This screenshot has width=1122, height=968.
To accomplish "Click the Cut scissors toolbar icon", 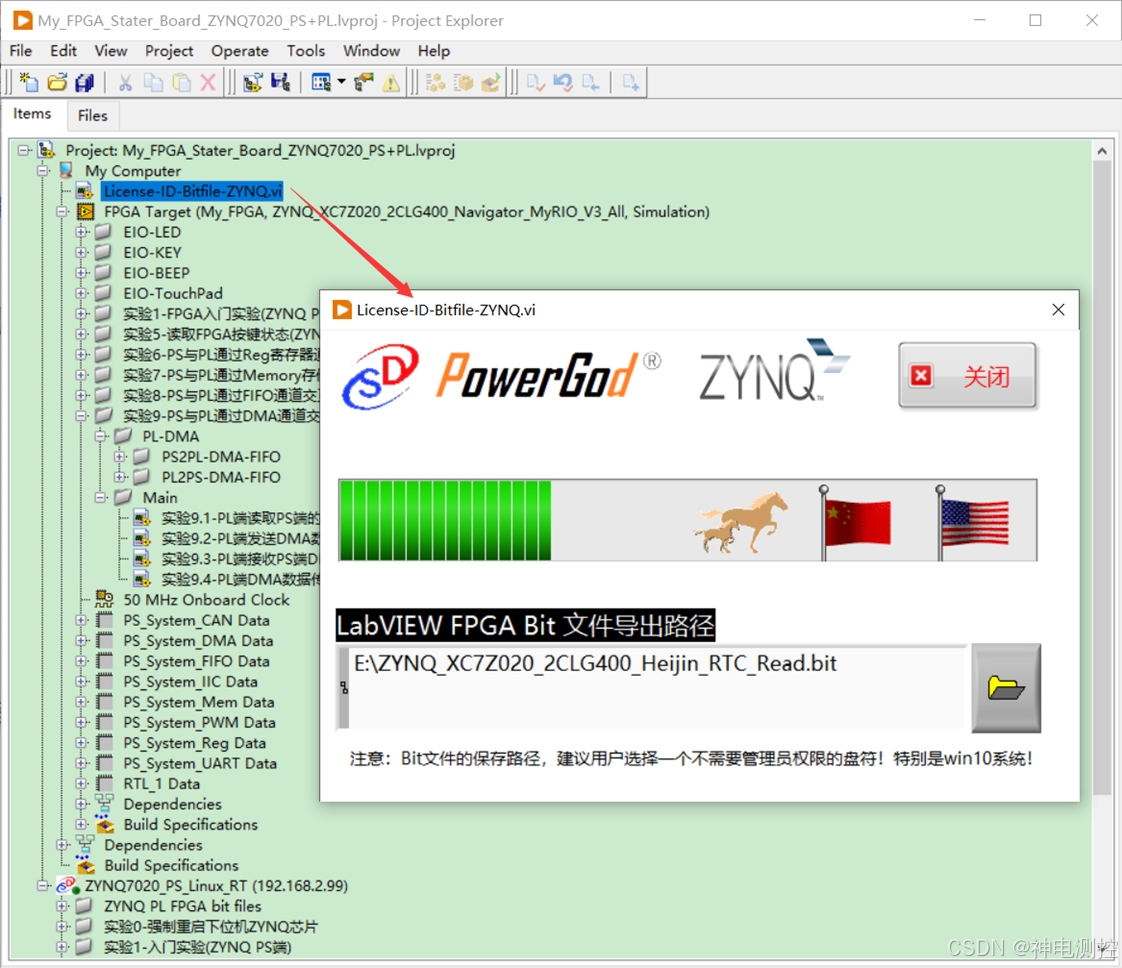I will (x=125, y=82).
